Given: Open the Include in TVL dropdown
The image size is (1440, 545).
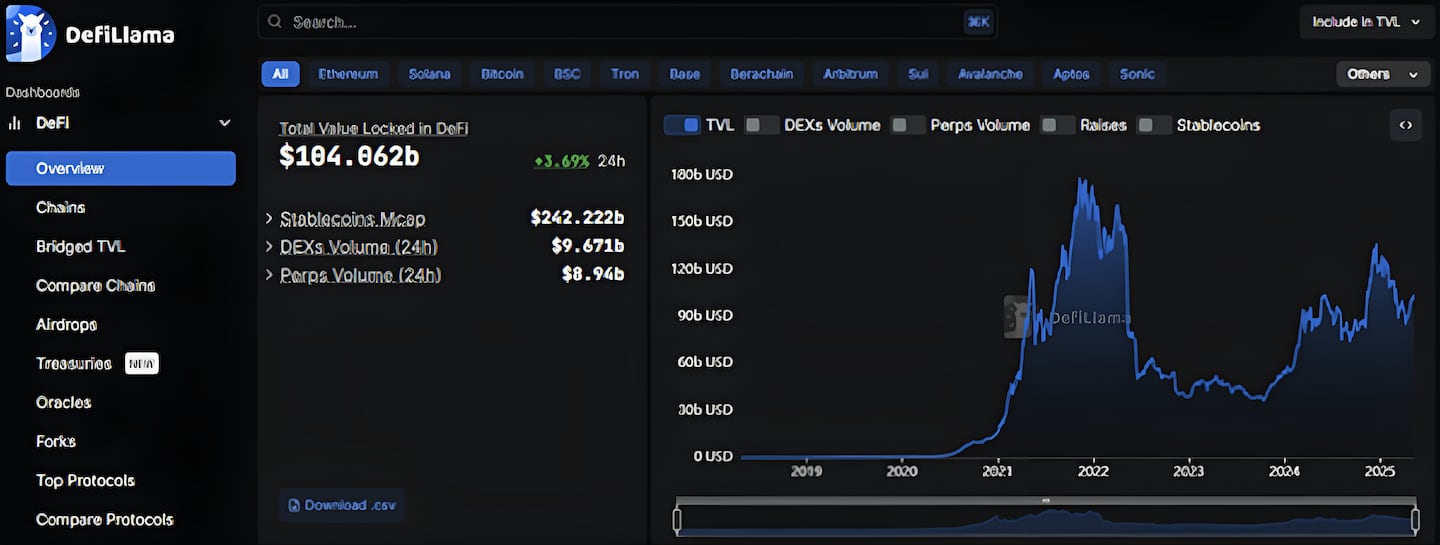Looking at the screenshot, I should 1366,22.
